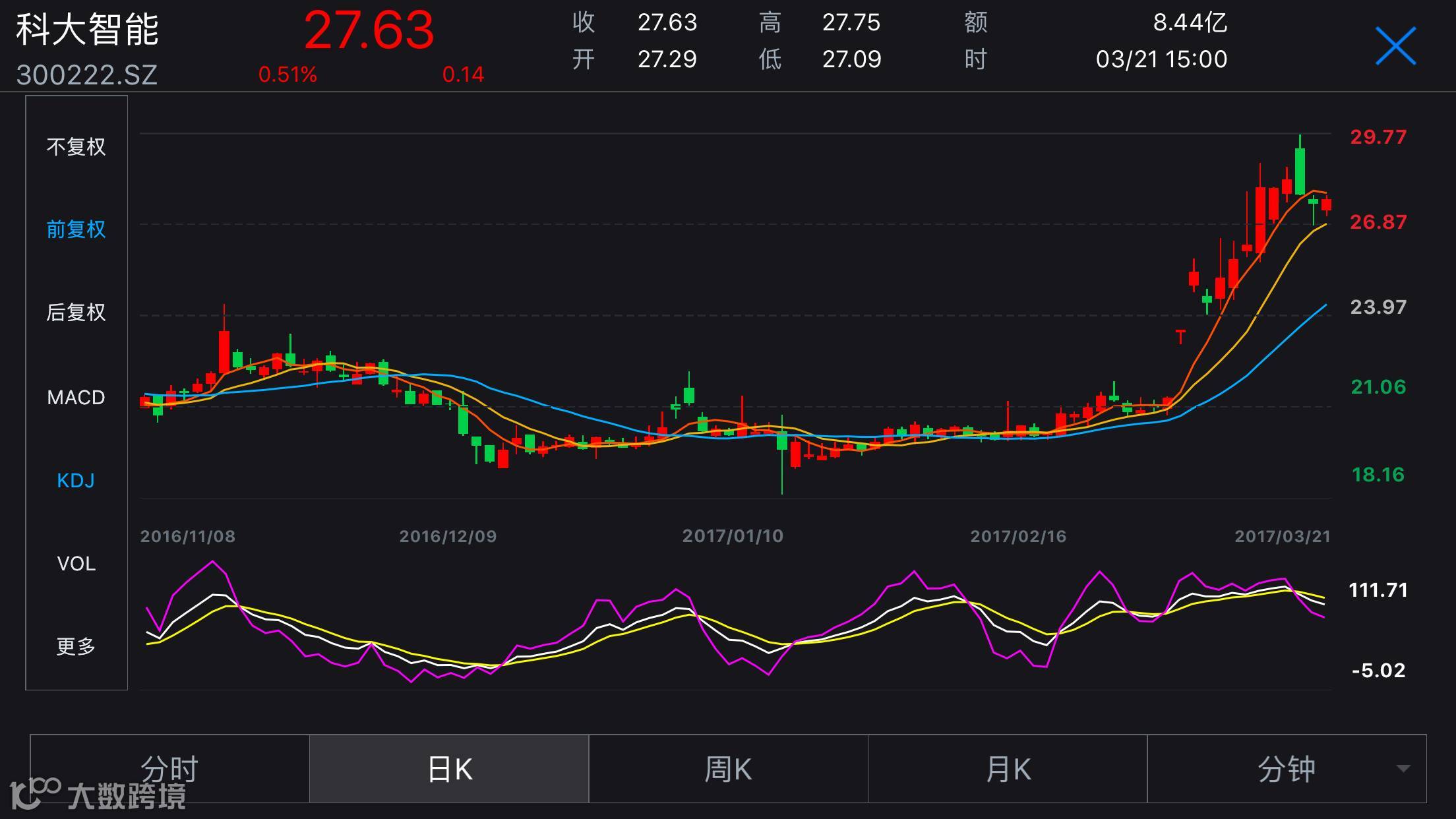Show the MACD indicator
1456x819 pixels.
[x=76, y=397]
